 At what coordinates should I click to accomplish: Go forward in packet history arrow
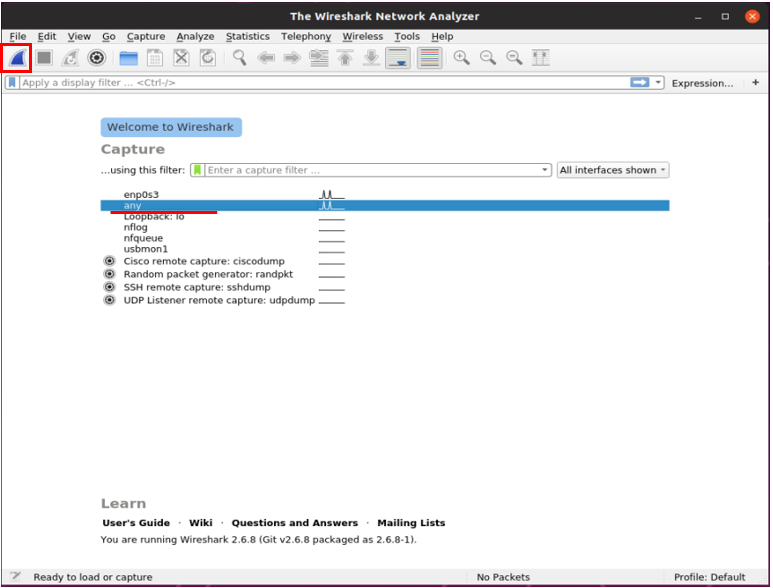click(x=292, y=58)
